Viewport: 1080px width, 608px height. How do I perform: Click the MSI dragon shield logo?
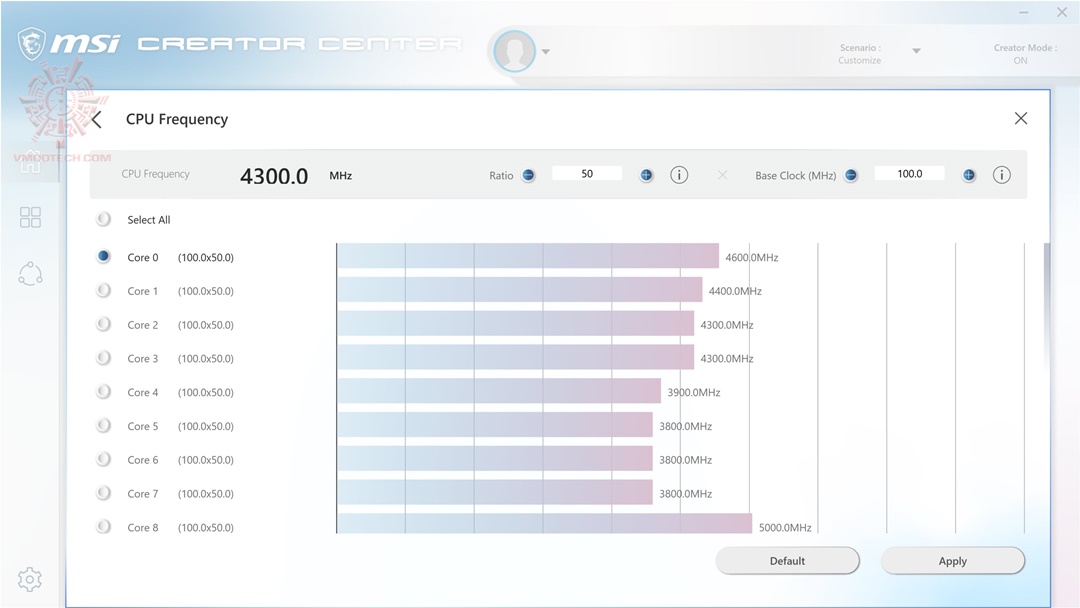tap(32, 44)
